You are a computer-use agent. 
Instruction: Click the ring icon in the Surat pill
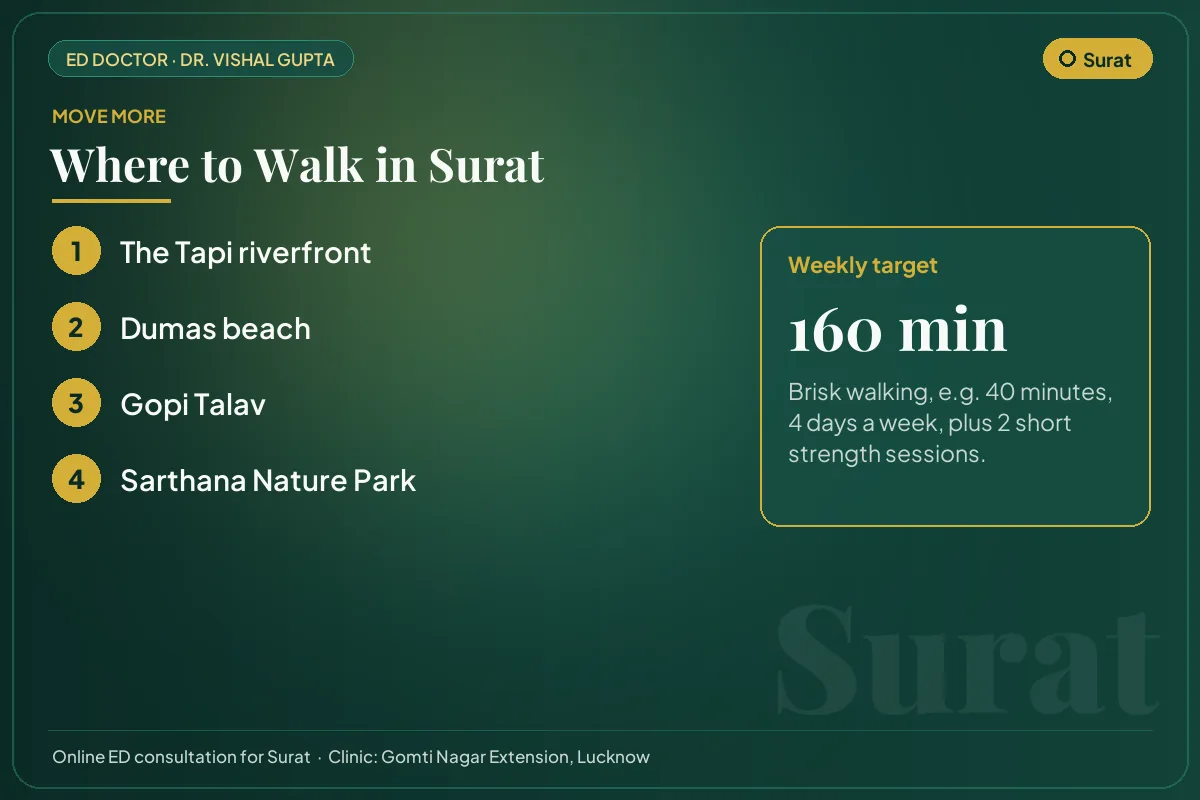pyautogui.click(x=1067, y=59)
